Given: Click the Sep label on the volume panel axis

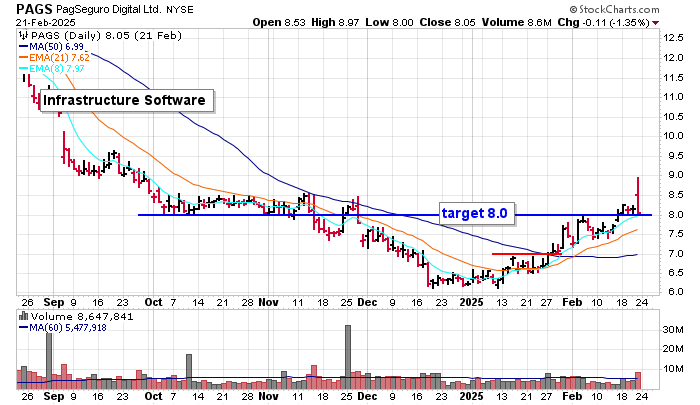Looking at the screenshot, I should point(54,396).
